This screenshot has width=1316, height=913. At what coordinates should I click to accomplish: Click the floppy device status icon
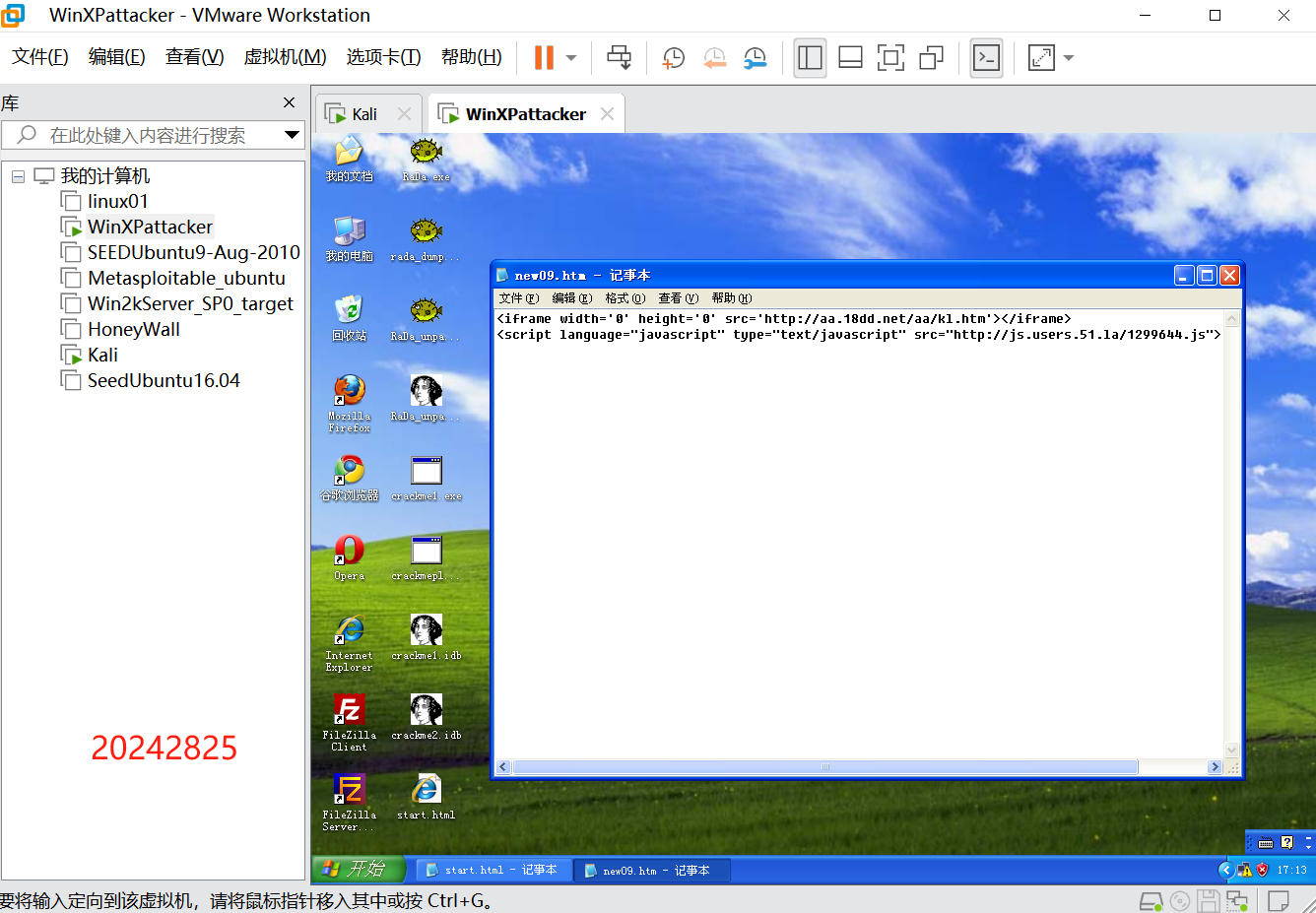pyautogui.click(x=1209, y=901)
